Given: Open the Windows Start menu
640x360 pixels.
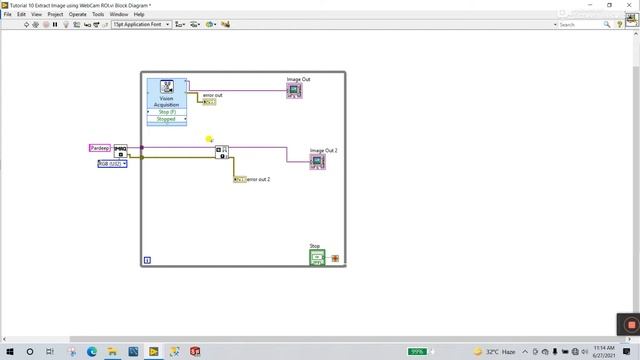Looking at the screenshot, I should pos(10,351).
